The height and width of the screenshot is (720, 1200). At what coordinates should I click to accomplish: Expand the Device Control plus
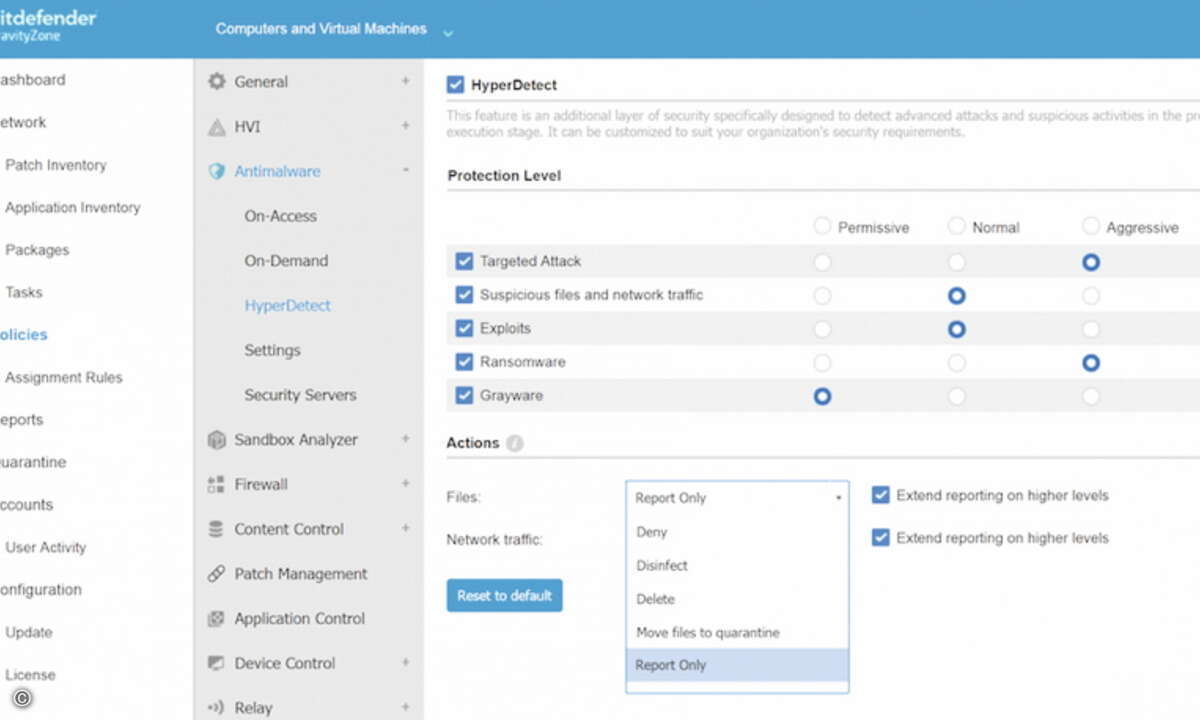[x=405, y=662]
